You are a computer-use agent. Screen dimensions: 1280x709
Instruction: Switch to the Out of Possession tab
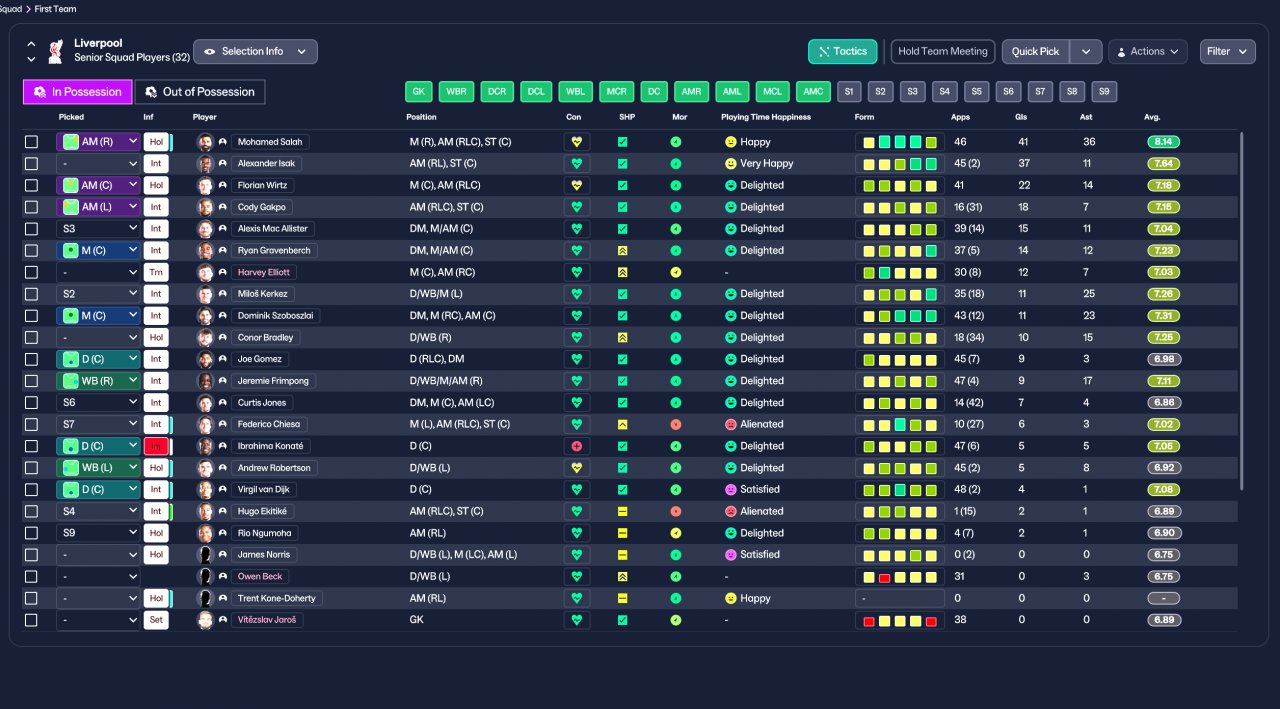tap(200, 92)
